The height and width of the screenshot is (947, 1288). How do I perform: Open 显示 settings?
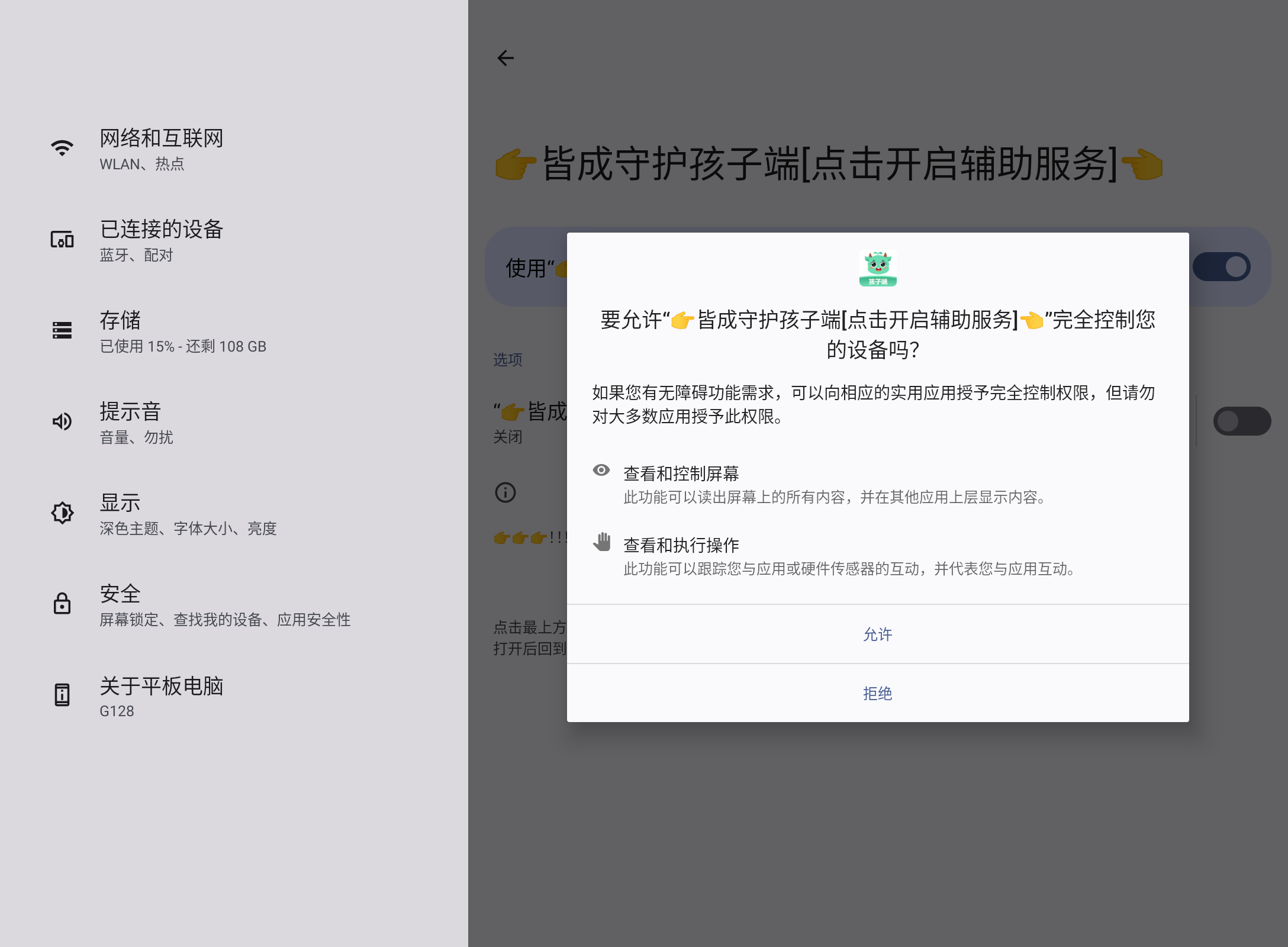click(x=234, y=514)
